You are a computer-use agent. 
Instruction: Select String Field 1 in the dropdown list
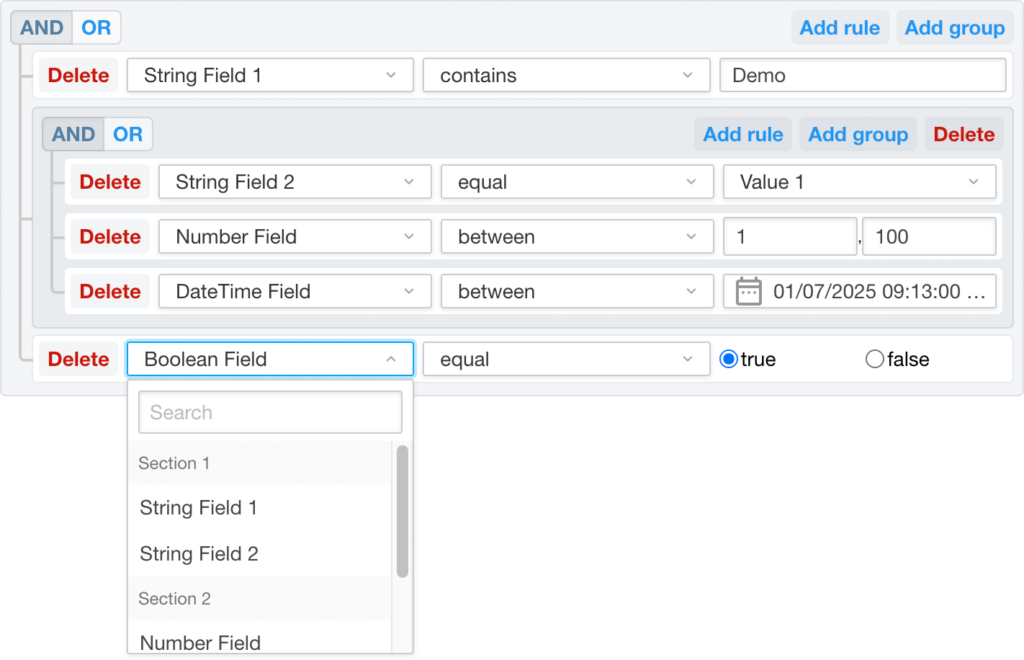[x=198, y=508]
